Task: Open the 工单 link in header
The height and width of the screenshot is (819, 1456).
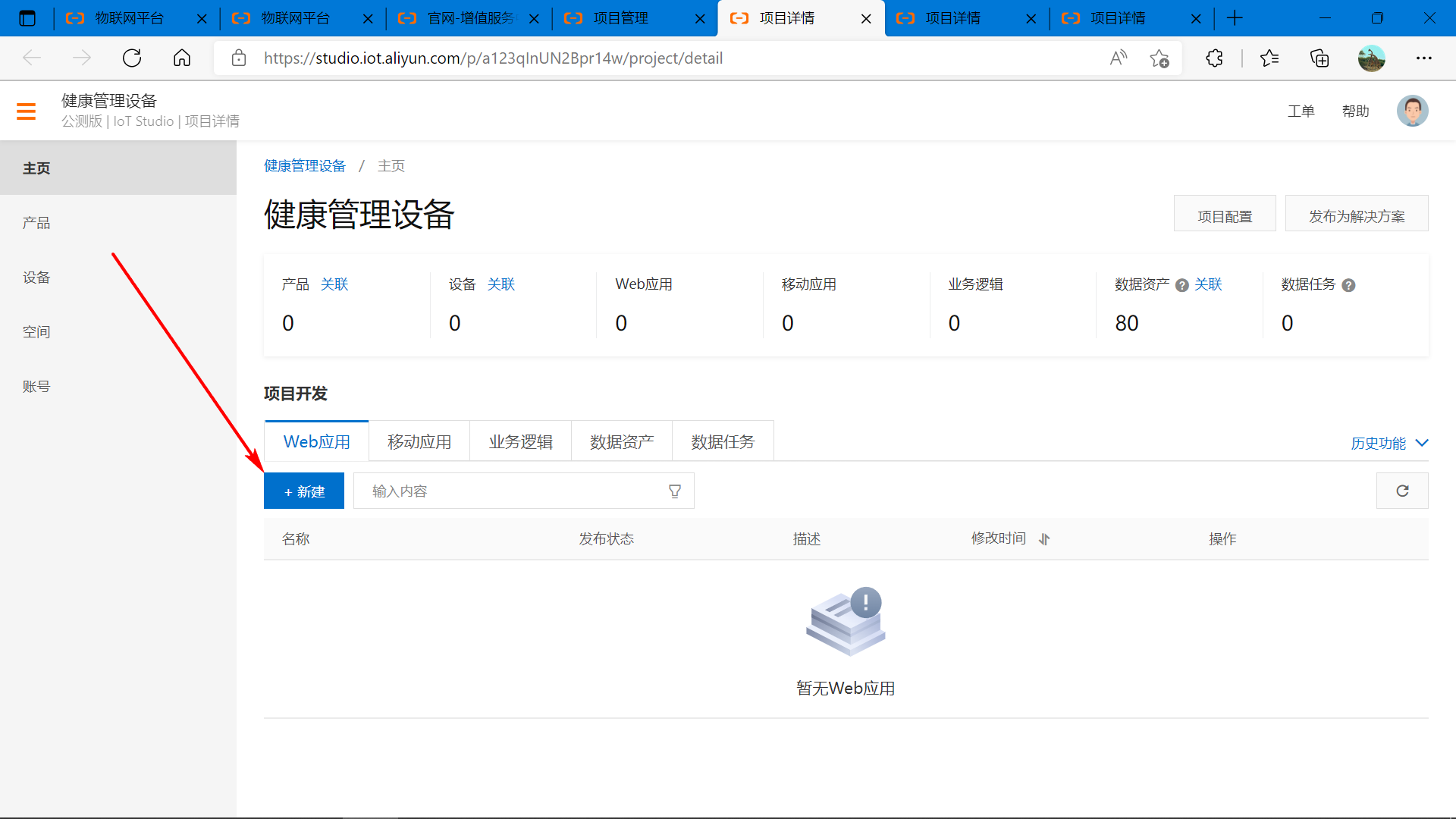Action: pos(1301,111)
